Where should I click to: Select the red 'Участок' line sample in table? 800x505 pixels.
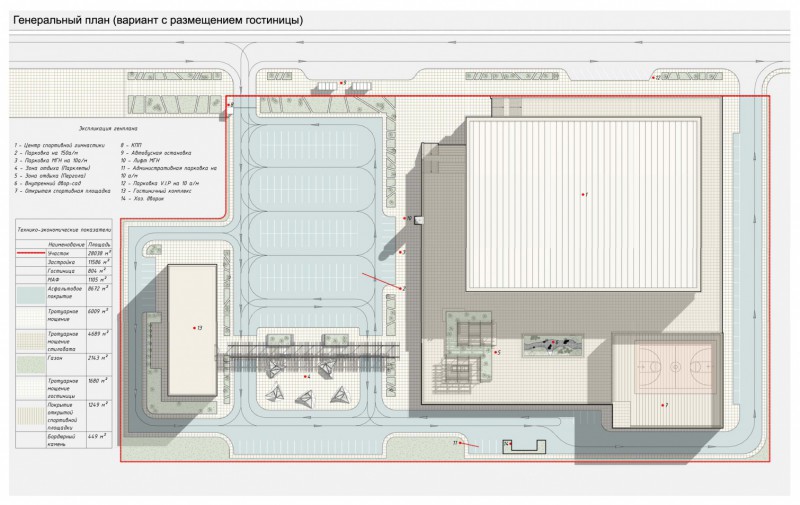[30, 255]
